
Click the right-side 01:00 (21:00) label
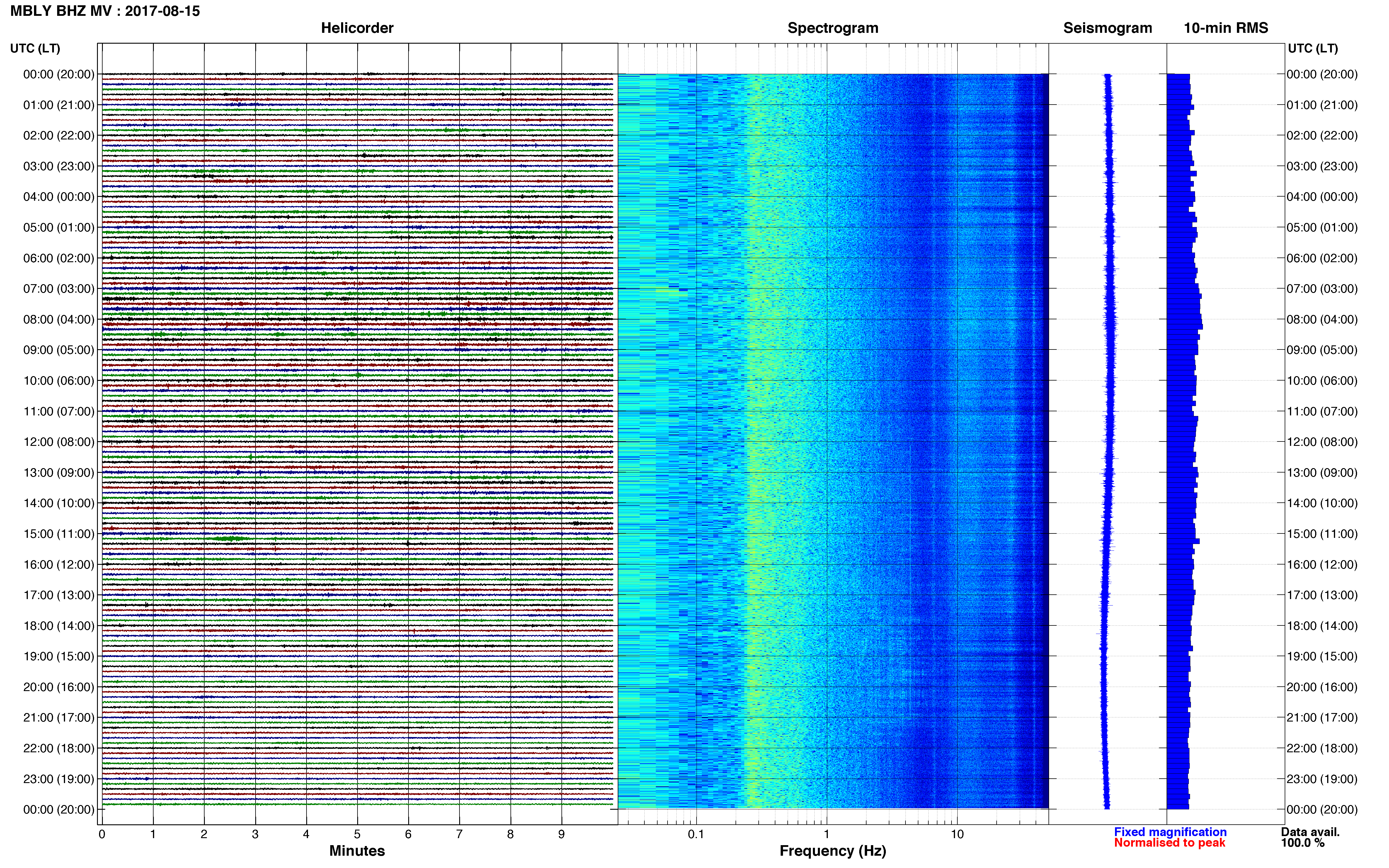pos(1322,105)
